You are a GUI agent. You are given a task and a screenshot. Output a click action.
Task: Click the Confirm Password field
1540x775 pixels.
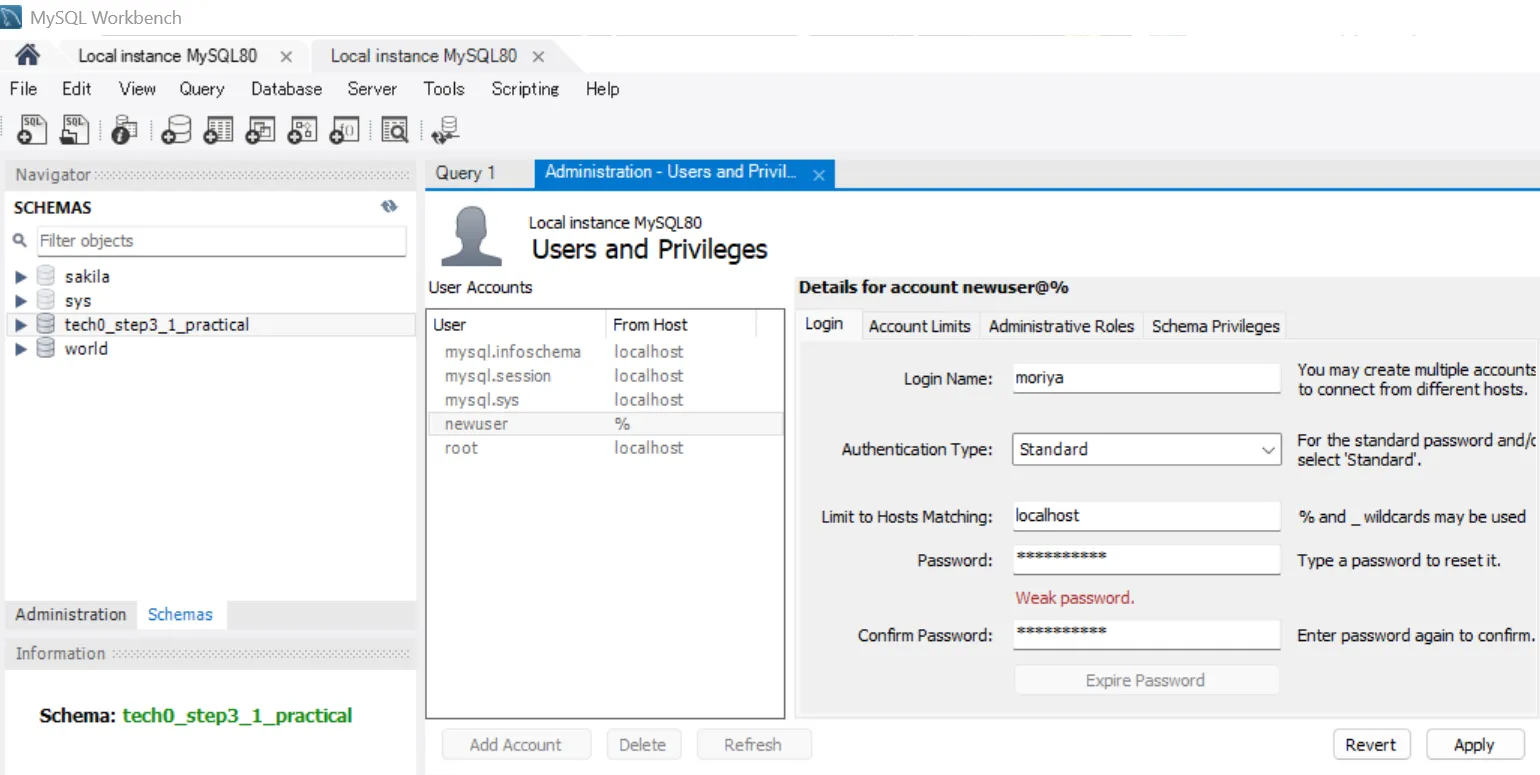click(x=1146, y=635)
